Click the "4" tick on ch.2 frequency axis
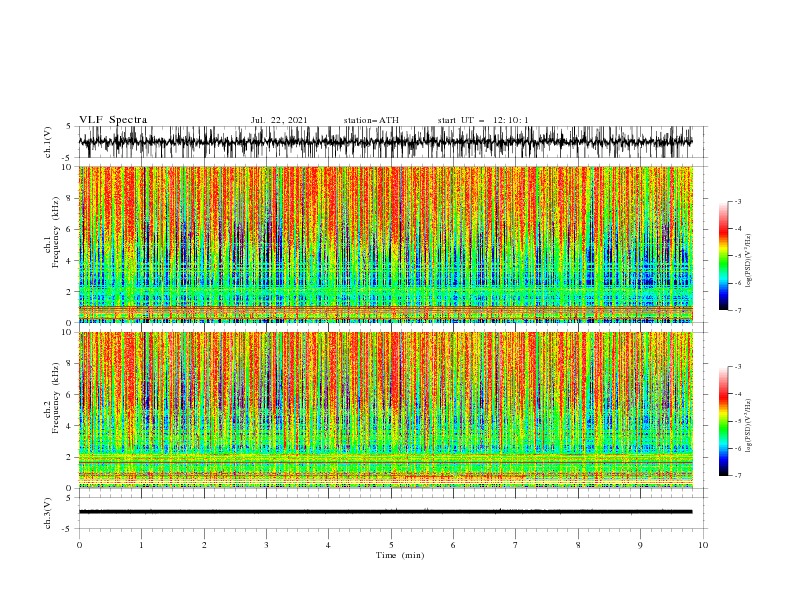The width and height of the screenshot is (792, 612). (69, 426)
